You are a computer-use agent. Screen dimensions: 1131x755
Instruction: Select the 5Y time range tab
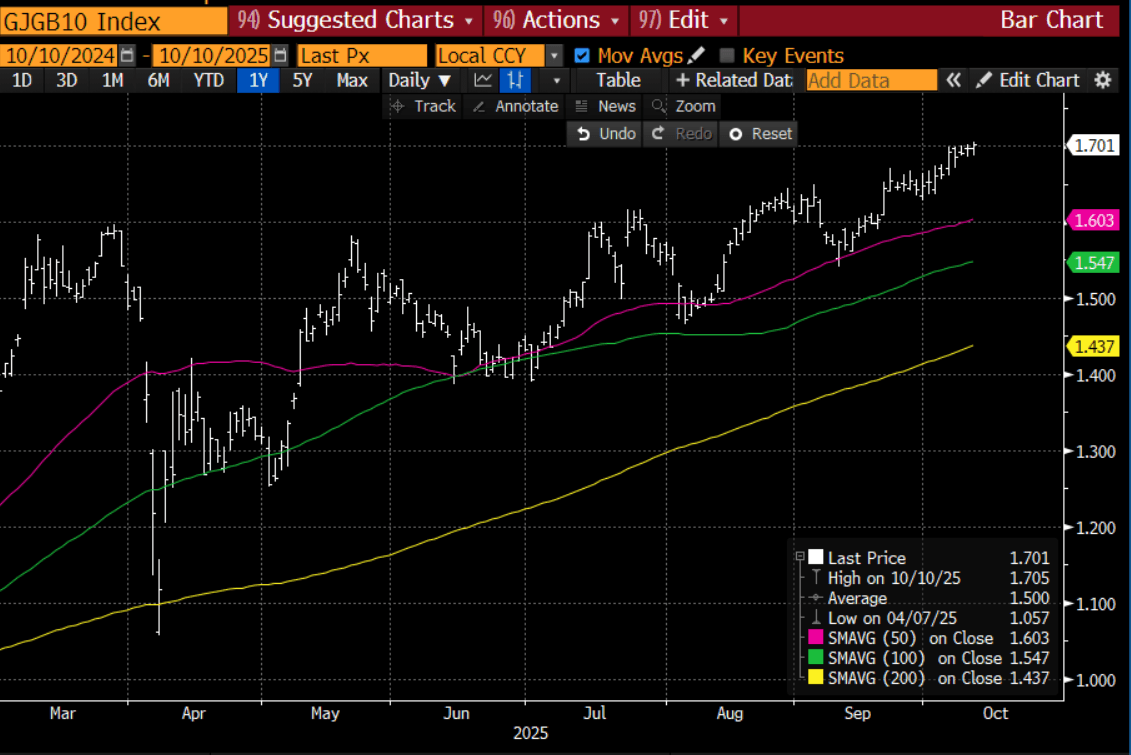tap(302, 81)
